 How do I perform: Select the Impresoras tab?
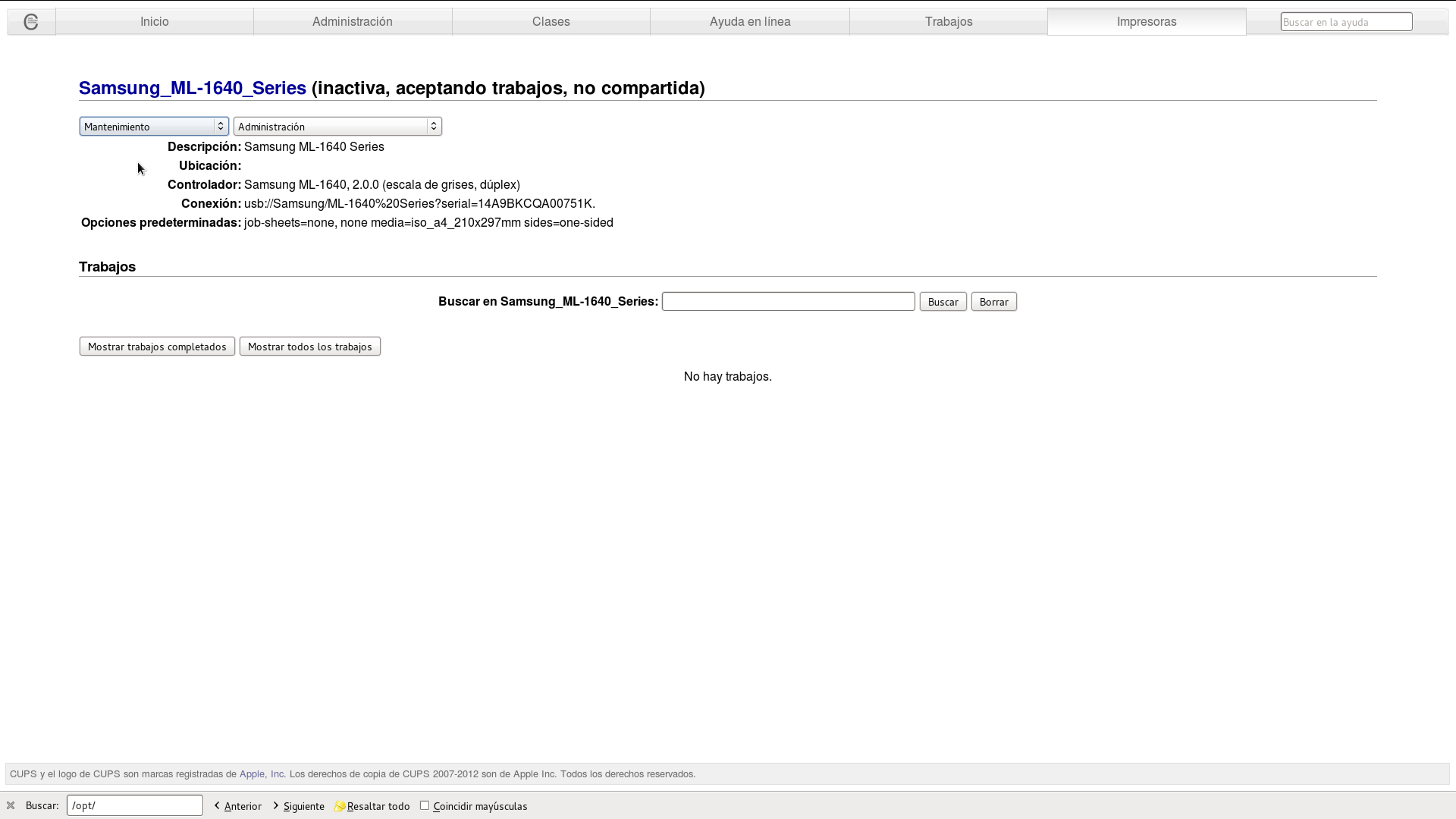(x=1147, y=22)
